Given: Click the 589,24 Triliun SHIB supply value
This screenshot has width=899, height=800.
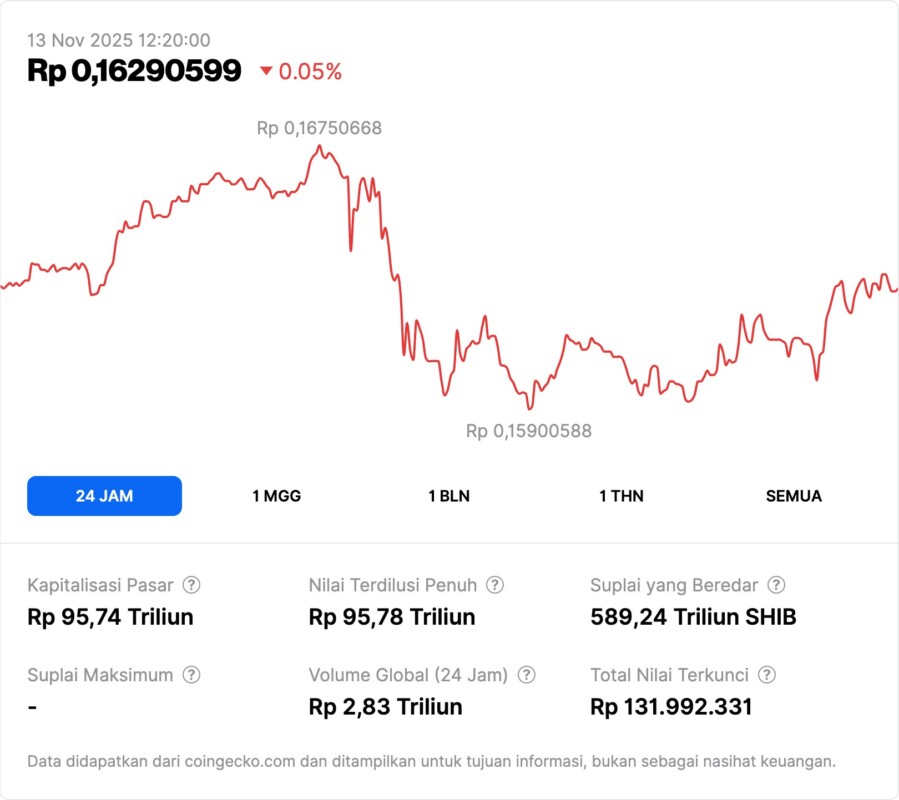Looking at the screenshot, I should click(693, 617).
